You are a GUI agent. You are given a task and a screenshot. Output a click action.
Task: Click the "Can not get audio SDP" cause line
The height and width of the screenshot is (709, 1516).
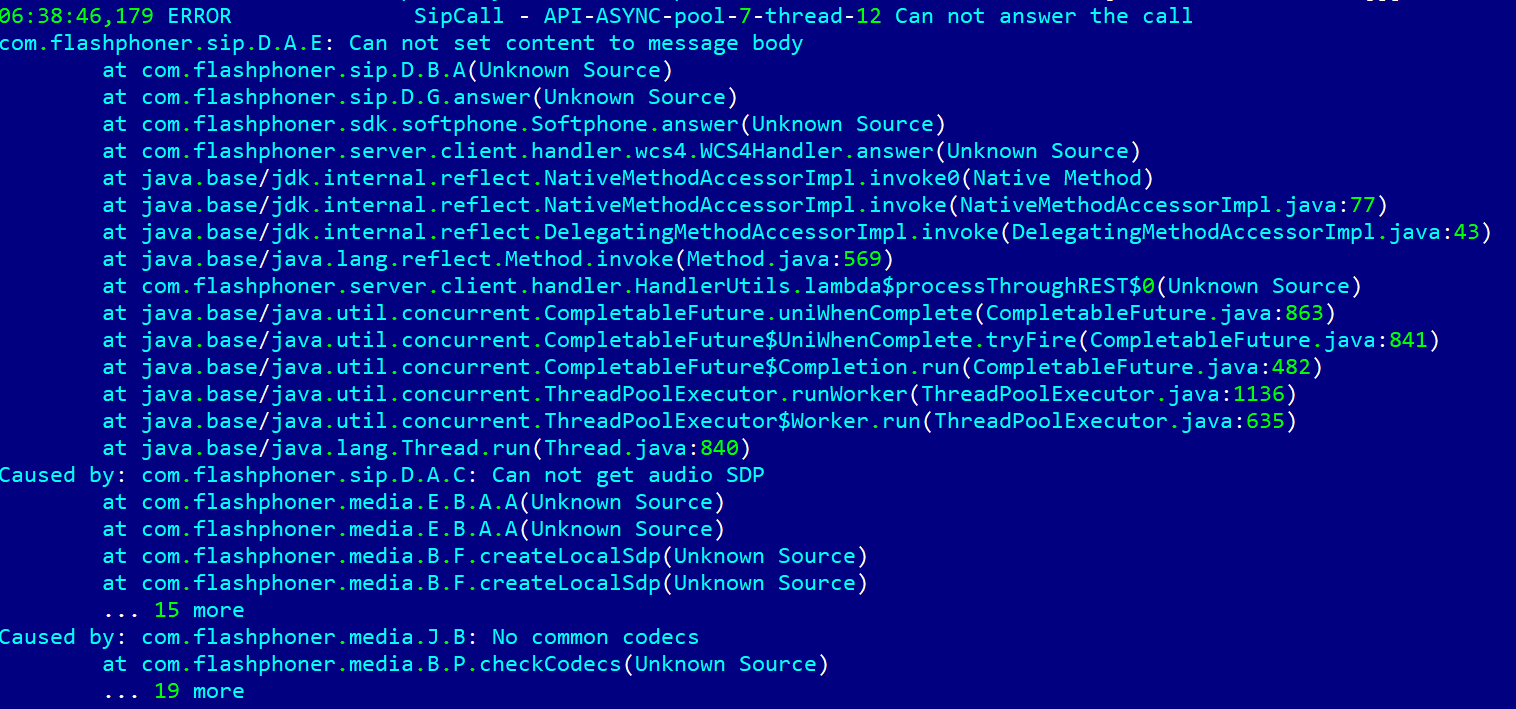point(627,475)
